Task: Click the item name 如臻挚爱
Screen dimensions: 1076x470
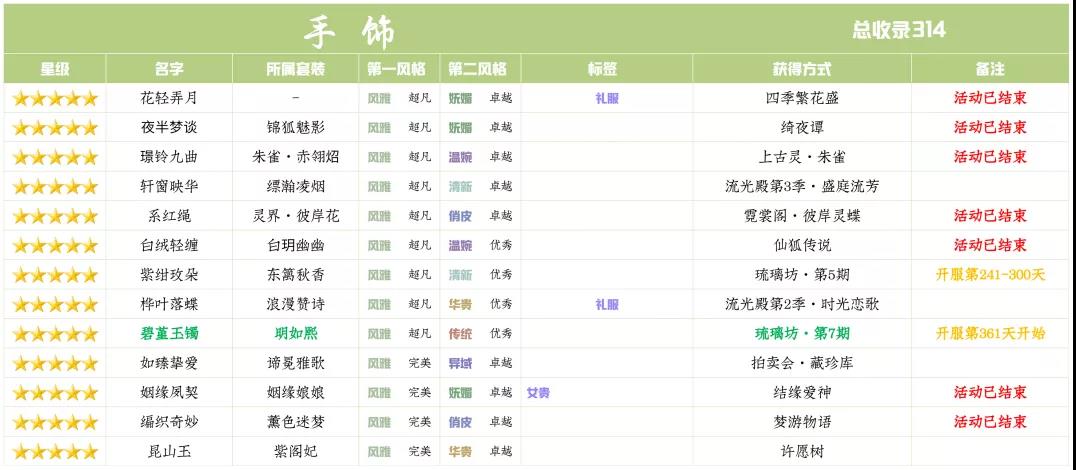Action: (169, 364)
